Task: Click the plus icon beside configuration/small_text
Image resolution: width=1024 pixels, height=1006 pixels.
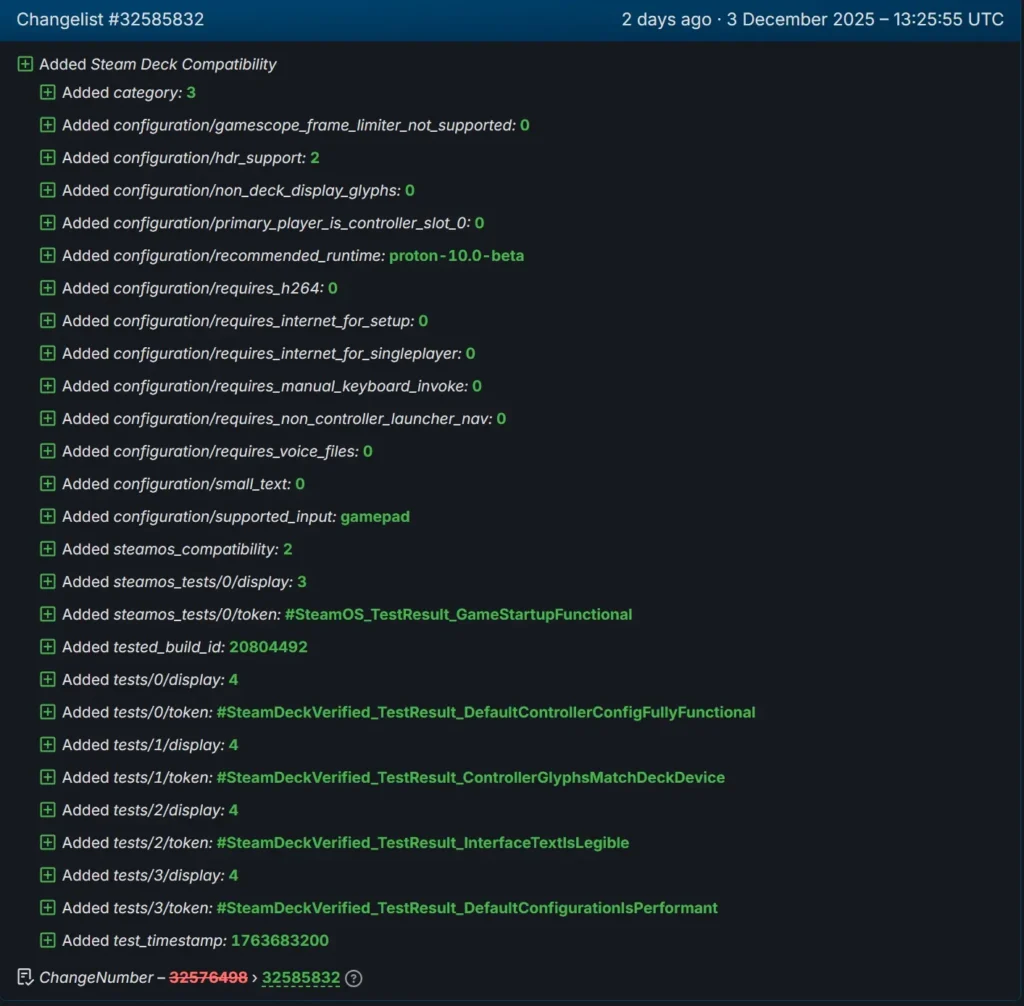Action: coord(47,484)
